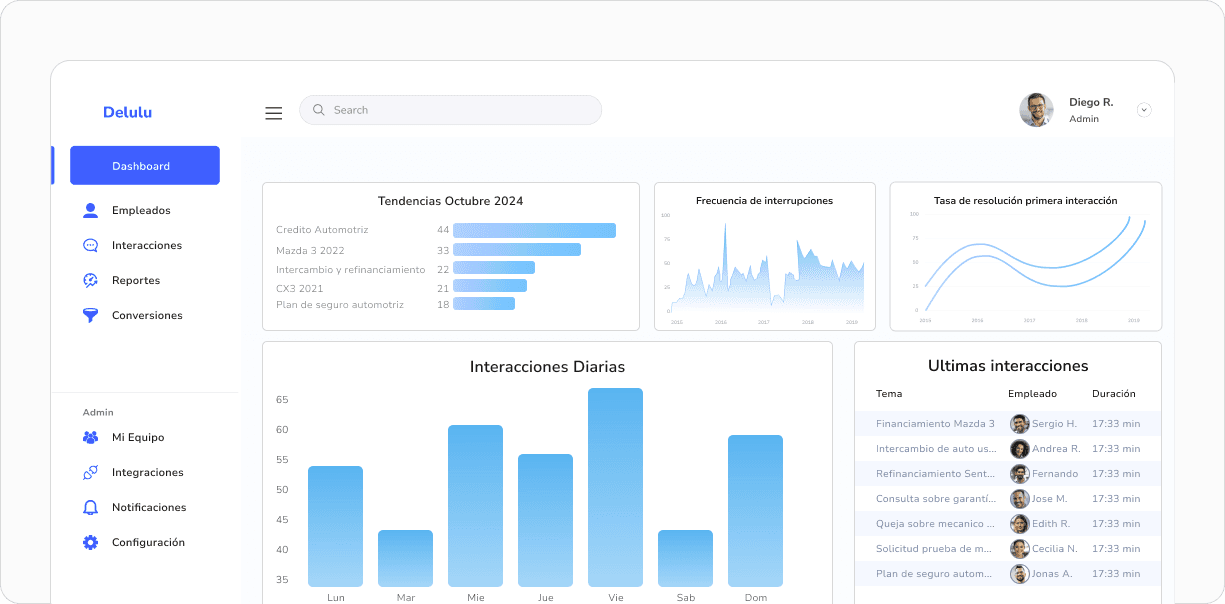
Task: Select the Queja sobre mecanico row
Action: click(x=1008, y=524)
